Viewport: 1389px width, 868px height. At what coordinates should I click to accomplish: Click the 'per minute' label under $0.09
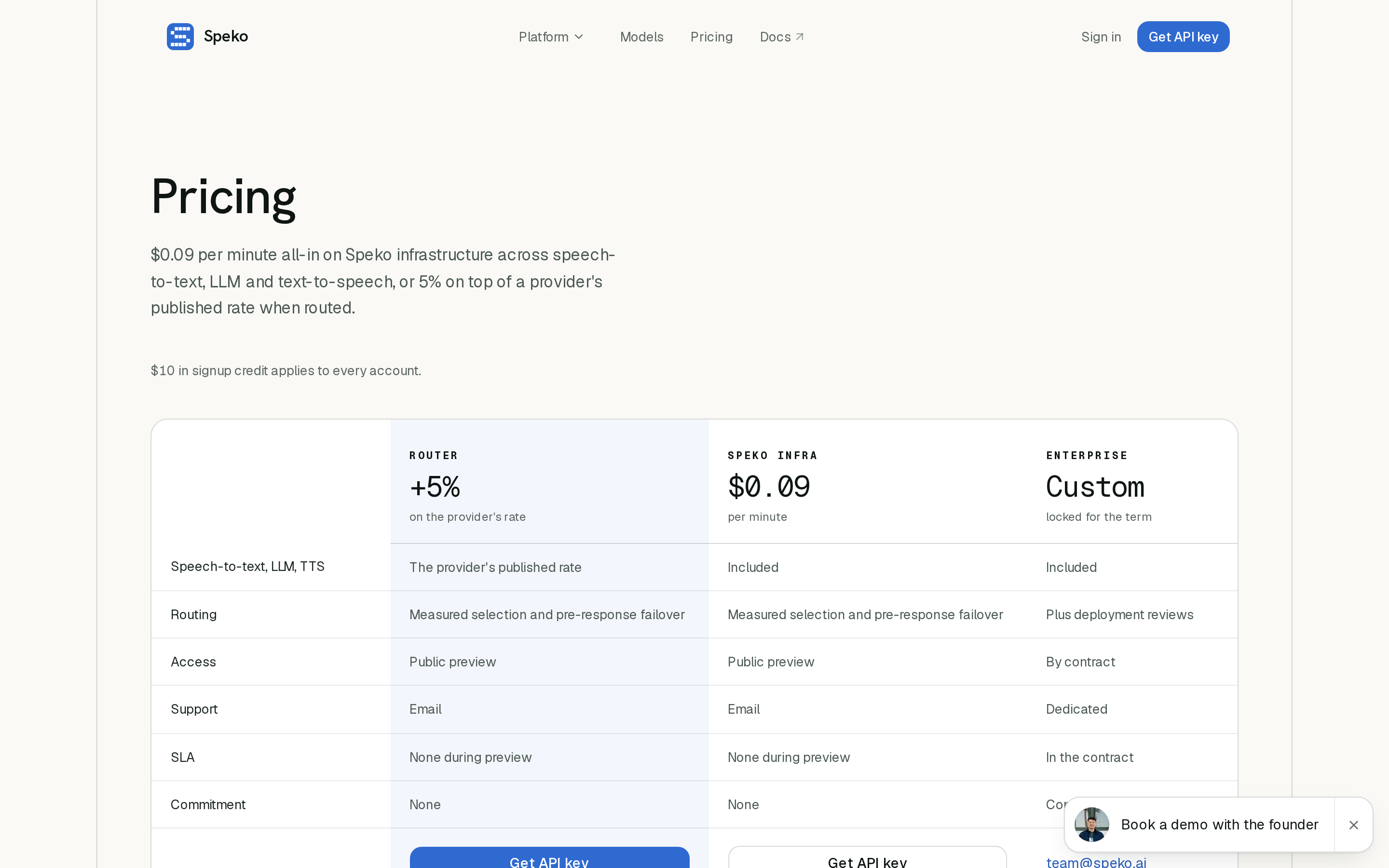[757, 516]
